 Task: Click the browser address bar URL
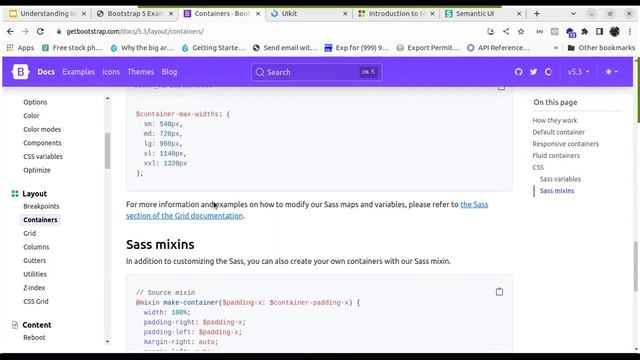pos(135,31)
